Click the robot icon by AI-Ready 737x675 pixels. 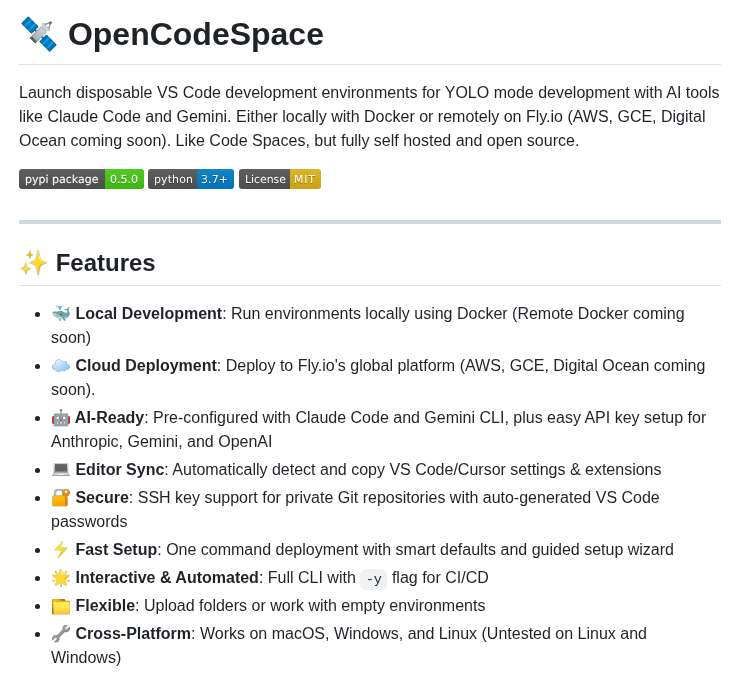[x=61, y=417]
